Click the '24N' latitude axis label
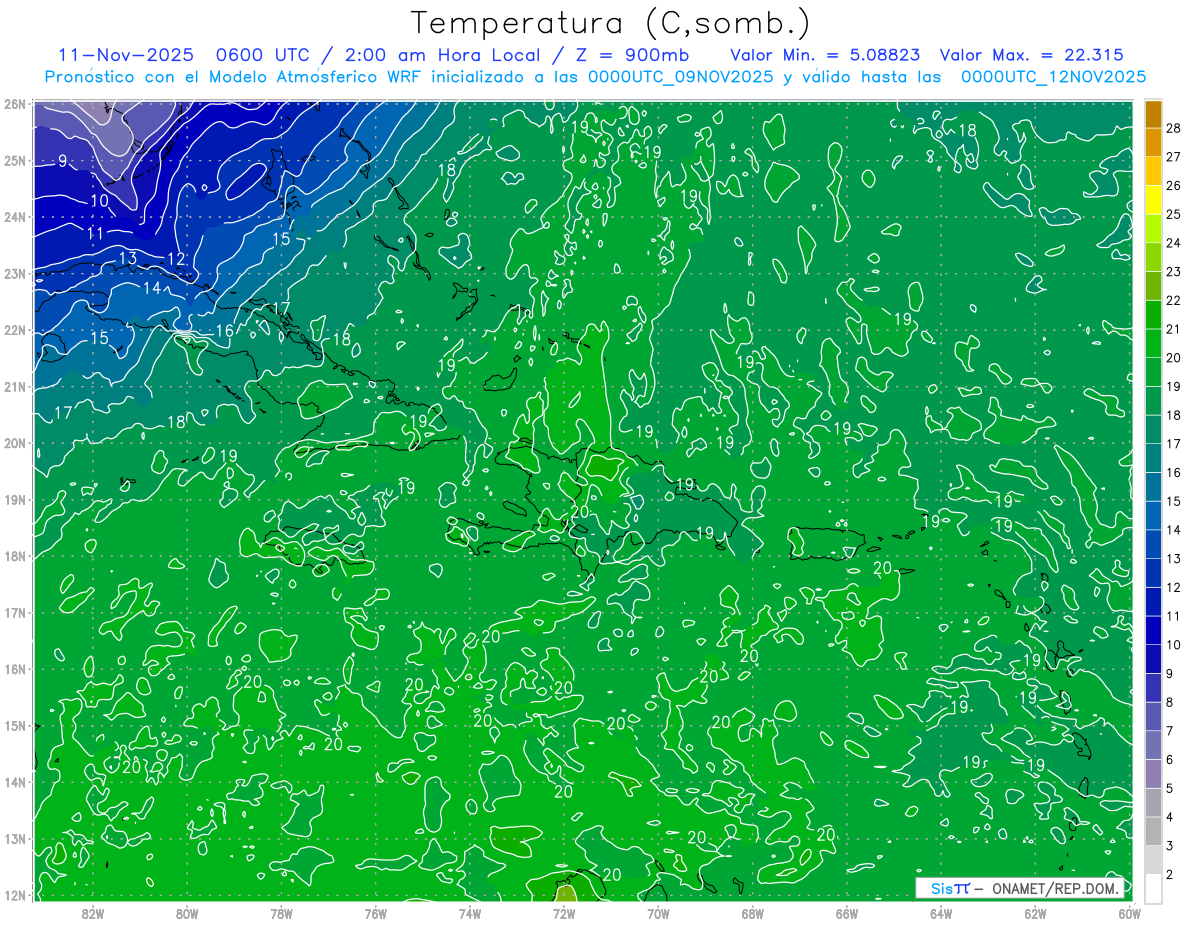 click(x=14, y=217)
